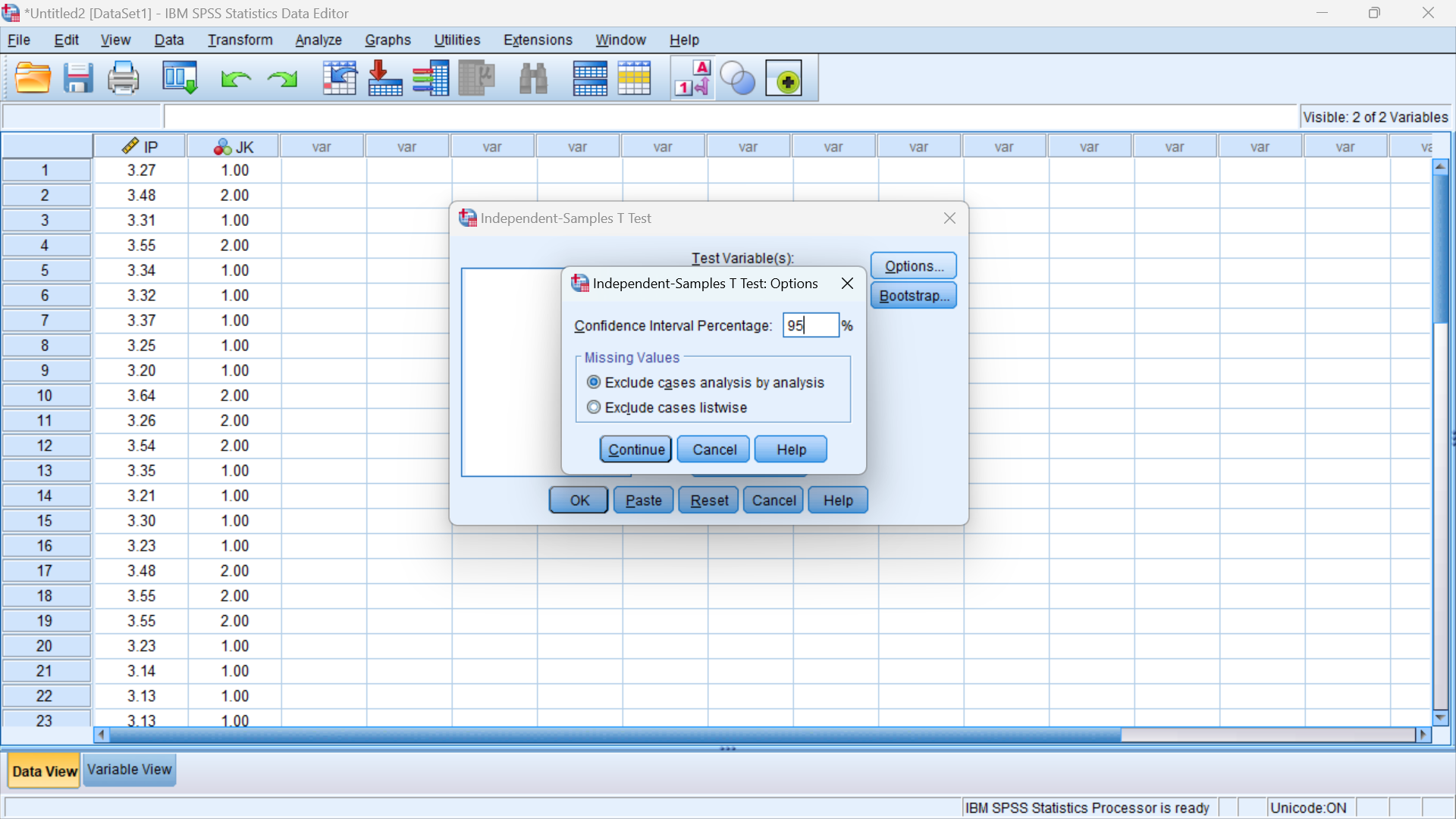Click vertical scrollbar up arrow
The width and height of the screenshot is (1456, 819).
click(x=1441, y=167)
